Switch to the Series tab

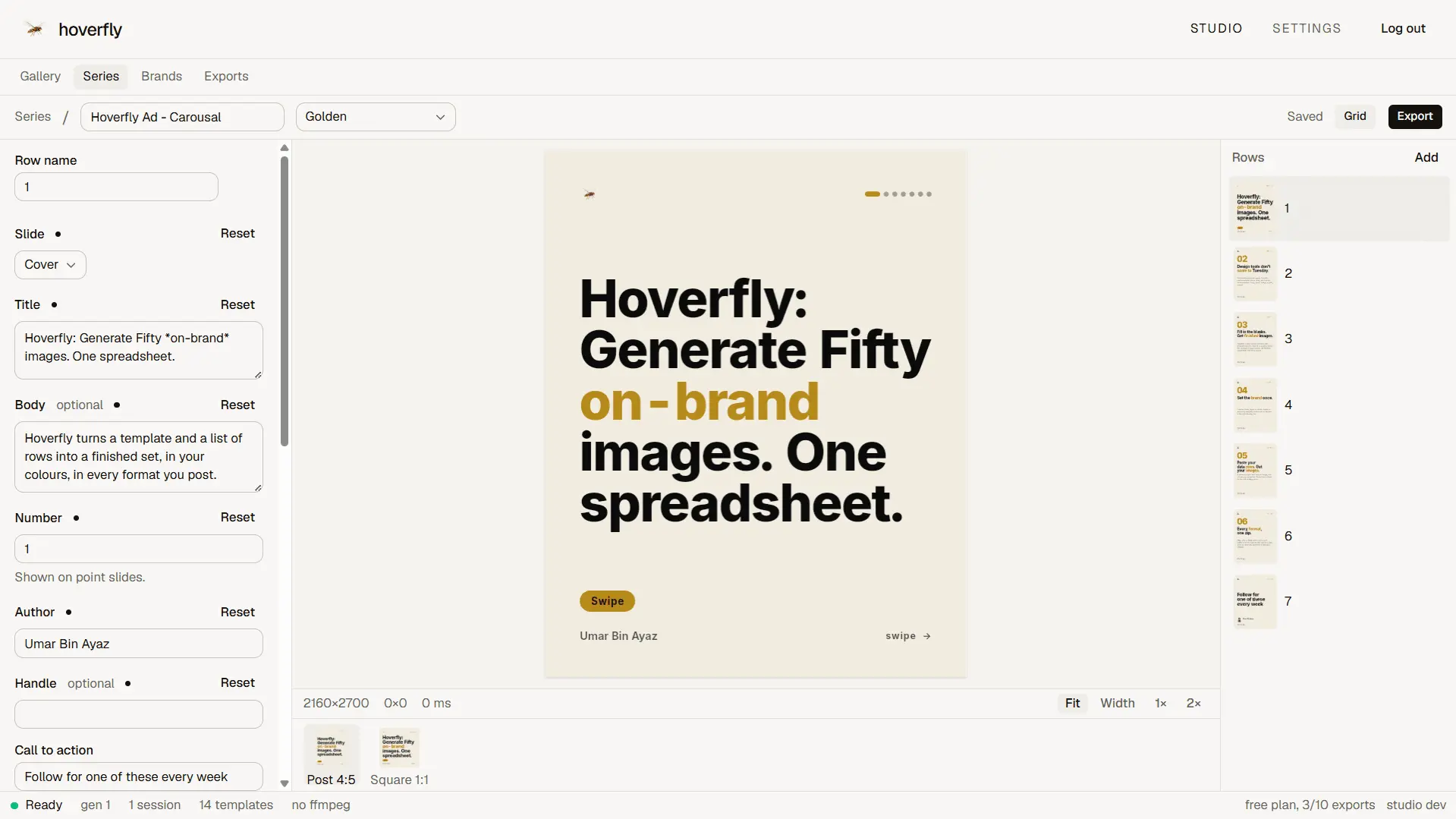click(101, 77)
